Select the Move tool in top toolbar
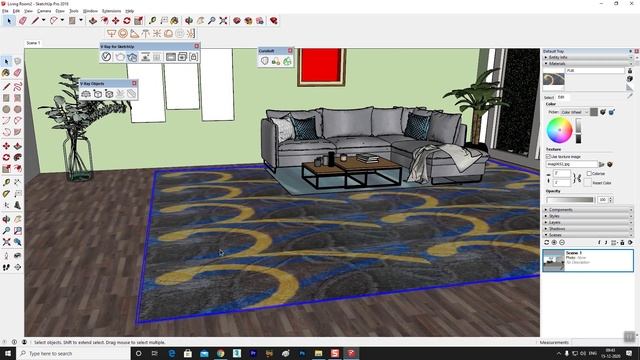Screen dimensions: 640x360 [116, 20]
